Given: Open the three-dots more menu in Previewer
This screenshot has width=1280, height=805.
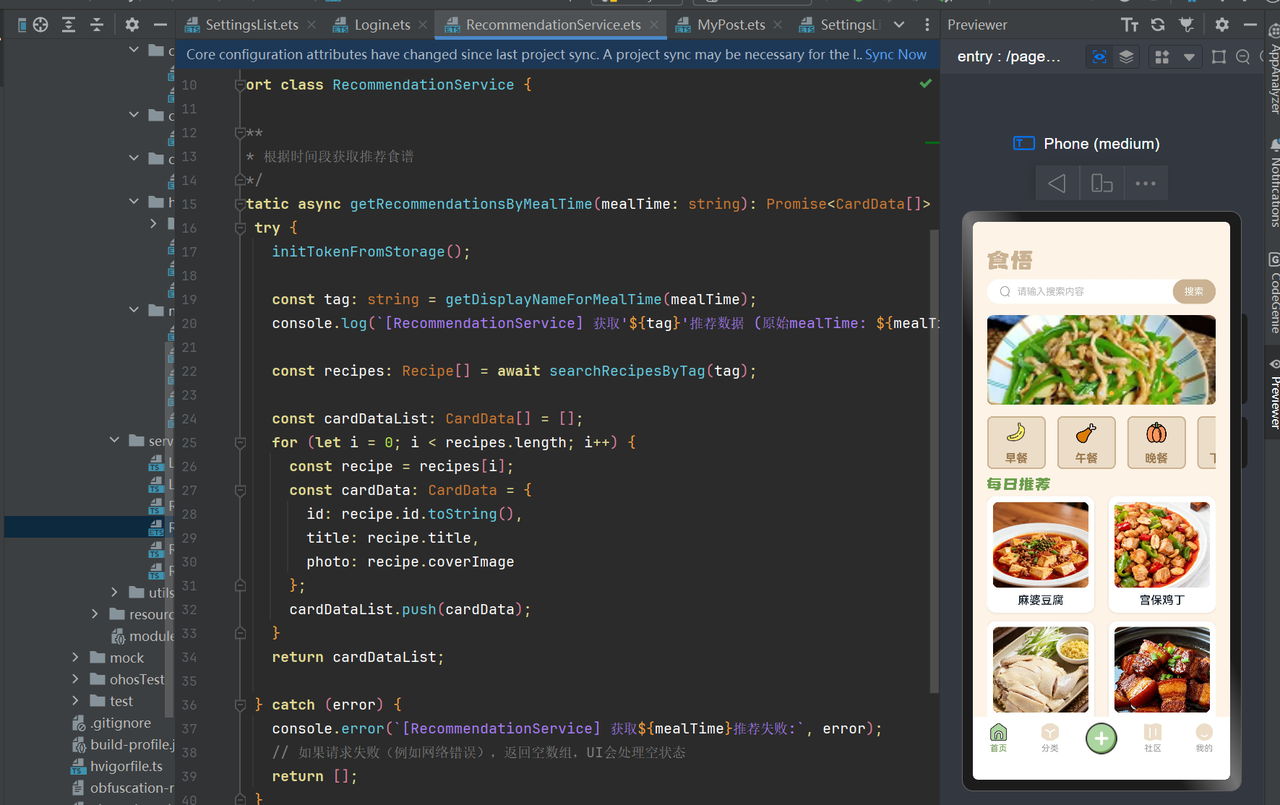Looking at the screenshot, I should point(1146,183).
